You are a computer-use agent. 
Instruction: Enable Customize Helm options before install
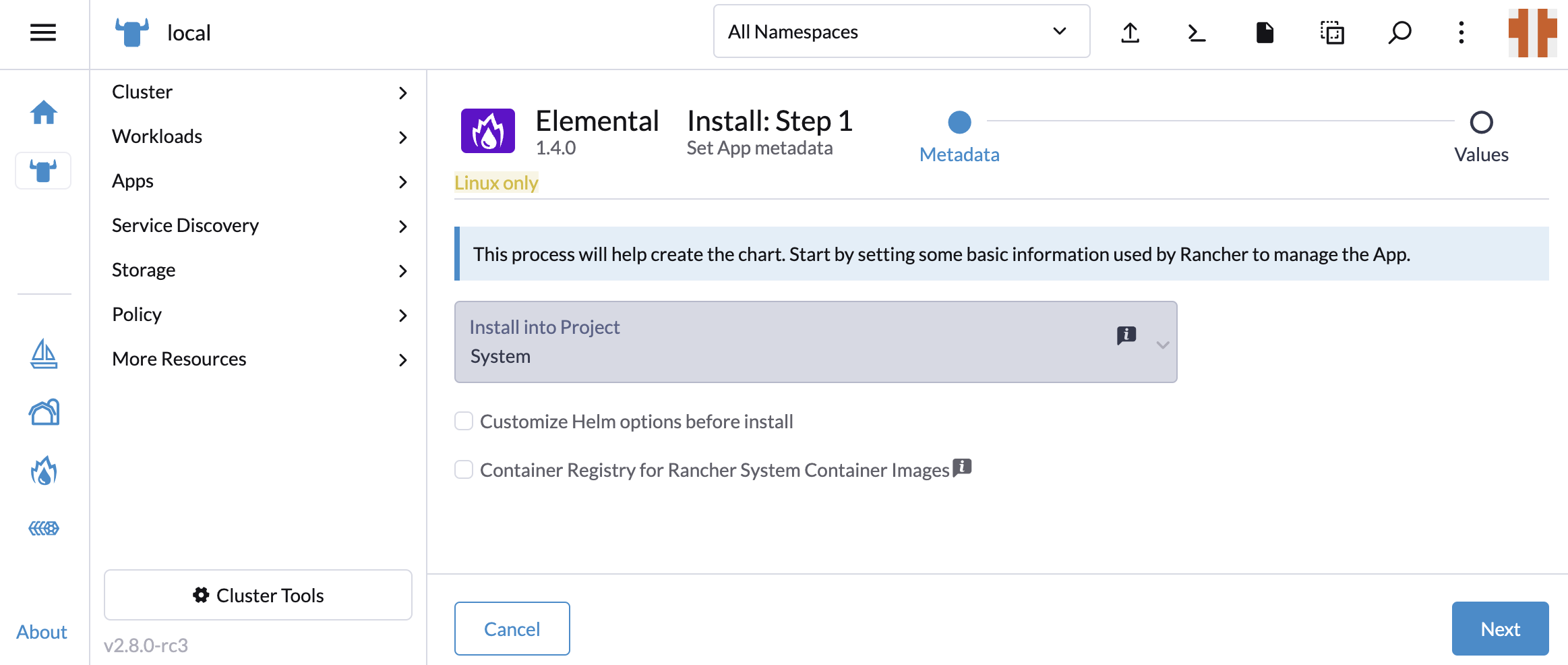464,421
